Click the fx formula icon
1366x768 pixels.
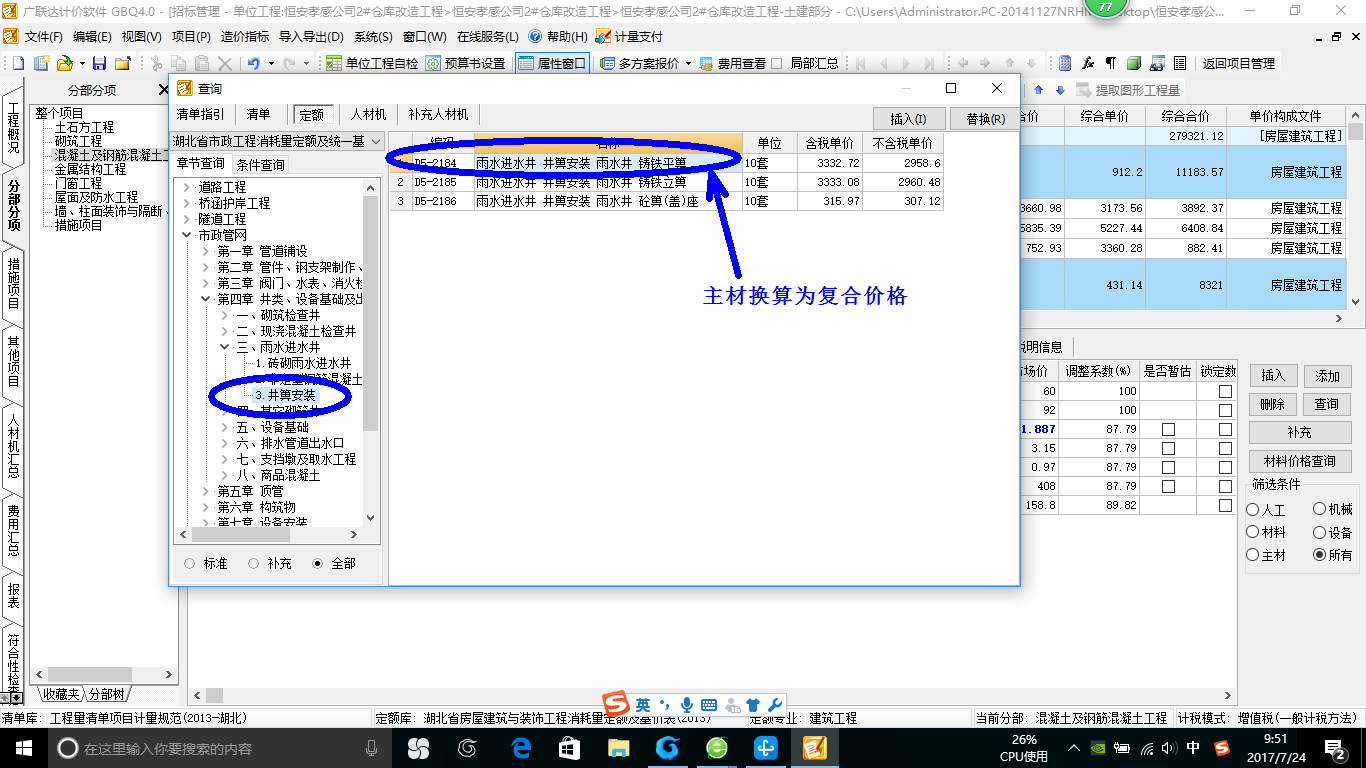1088,63
